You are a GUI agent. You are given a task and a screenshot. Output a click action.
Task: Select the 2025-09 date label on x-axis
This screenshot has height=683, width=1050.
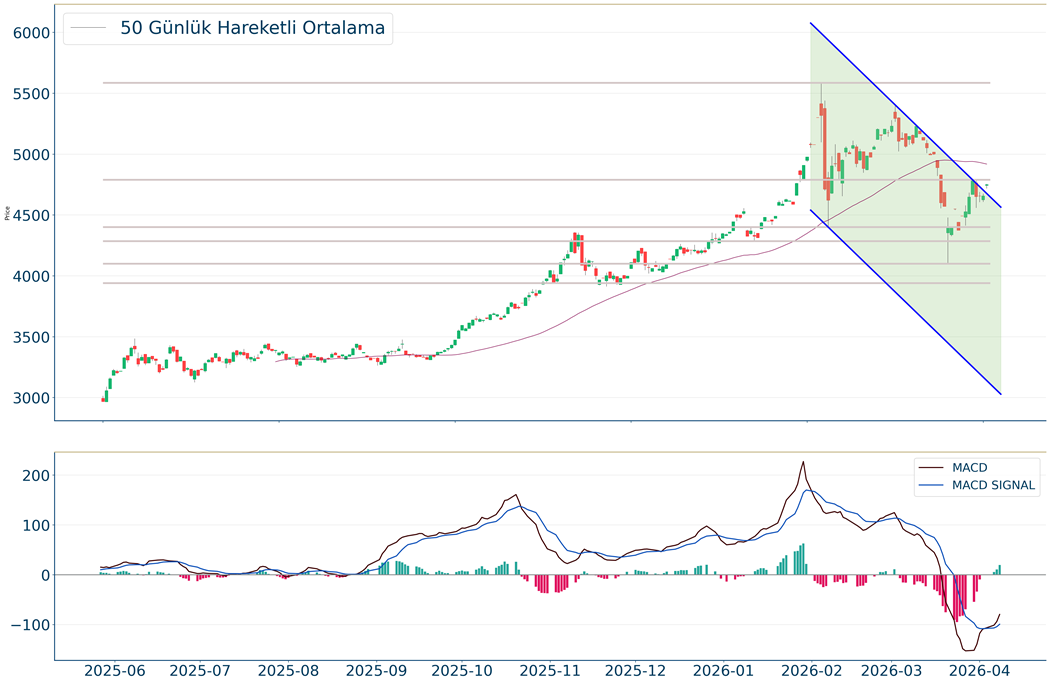(376, 670)
